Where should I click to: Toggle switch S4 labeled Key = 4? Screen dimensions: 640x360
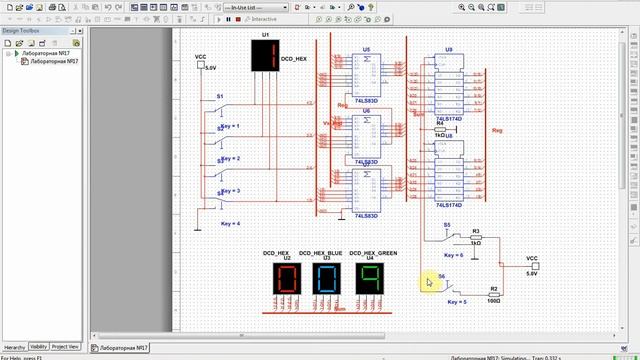(220, 204)
